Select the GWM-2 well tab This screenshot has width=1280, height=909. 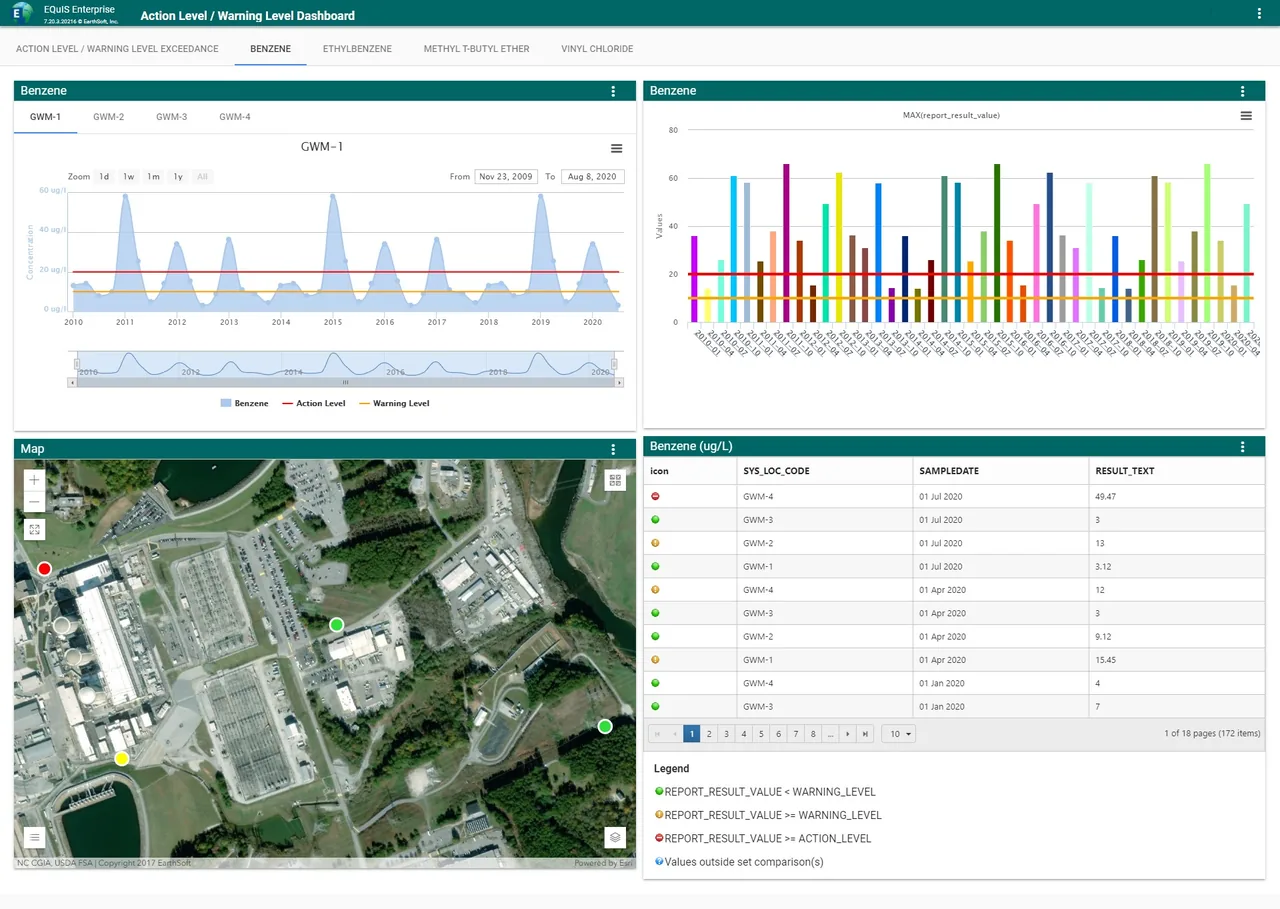pyautogui.click(x=109, y=117)
